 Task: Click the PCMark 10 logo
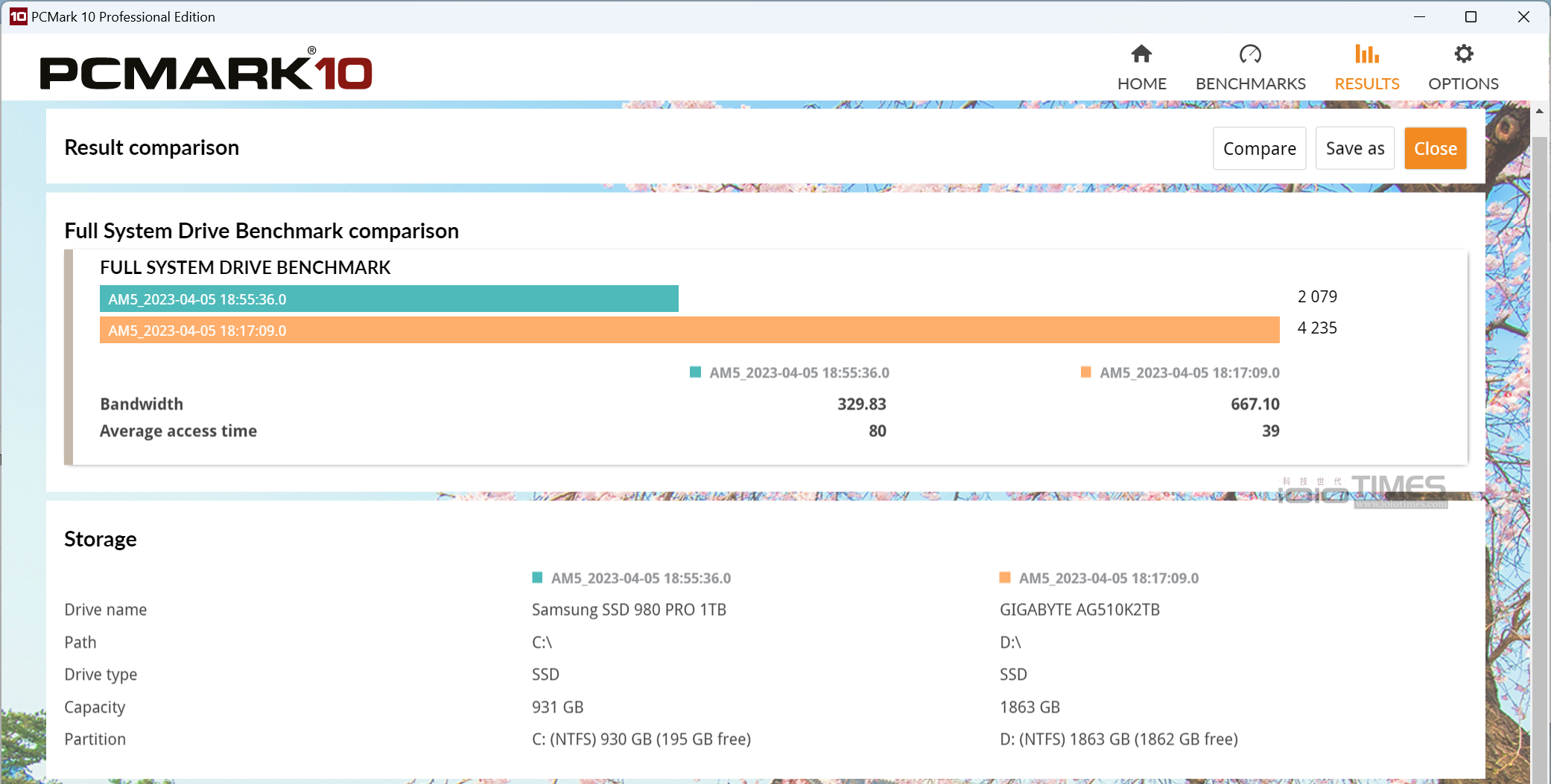[206, 69]
